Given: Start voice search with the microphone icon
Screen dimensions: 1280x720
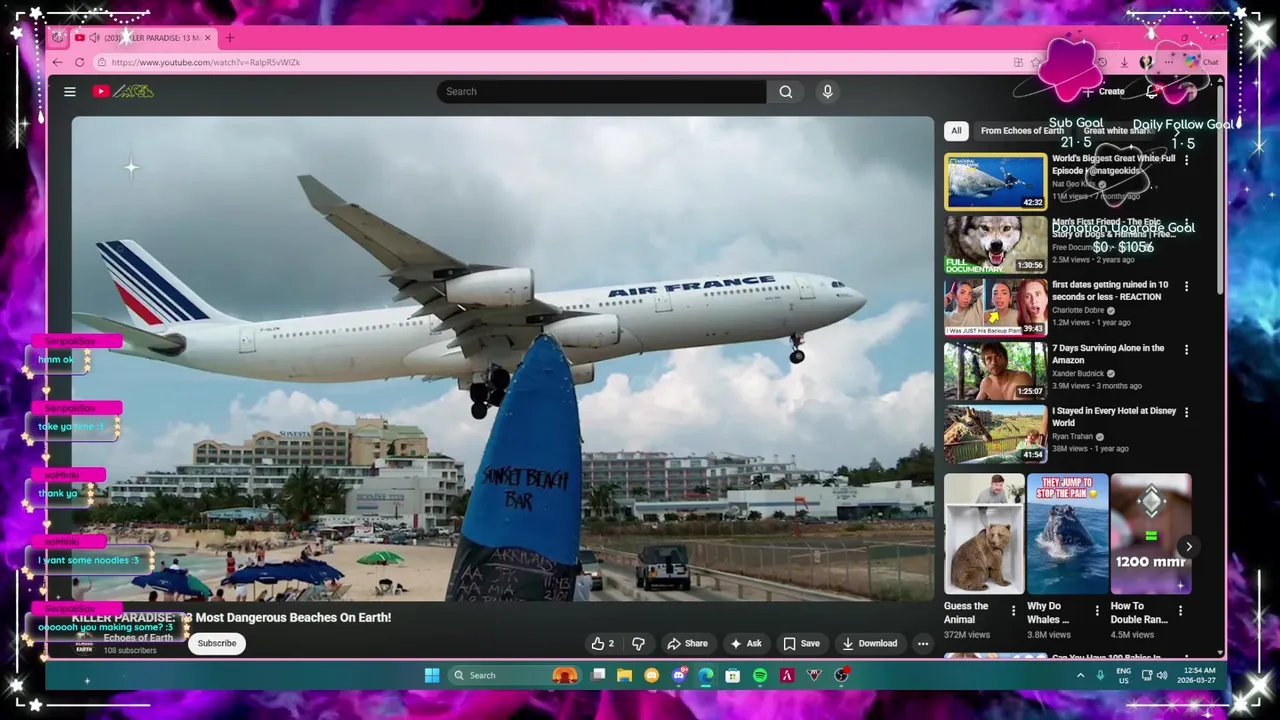Looking at the screenshot, I should click(827, 91).
